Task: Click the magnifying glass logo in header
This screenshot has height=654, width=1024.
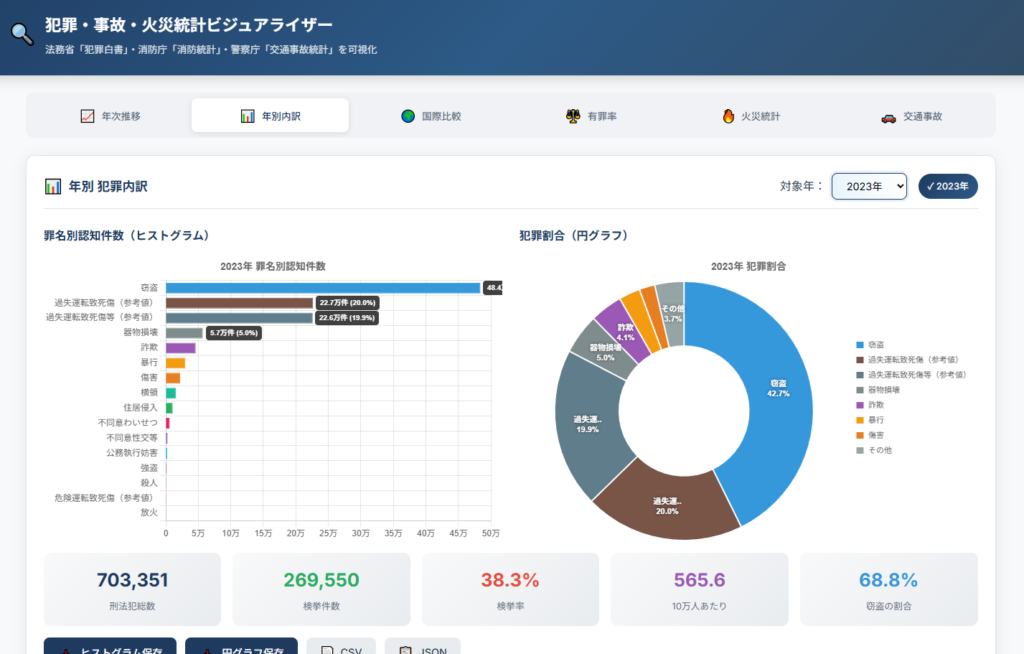Action: (x=22, y=34)
